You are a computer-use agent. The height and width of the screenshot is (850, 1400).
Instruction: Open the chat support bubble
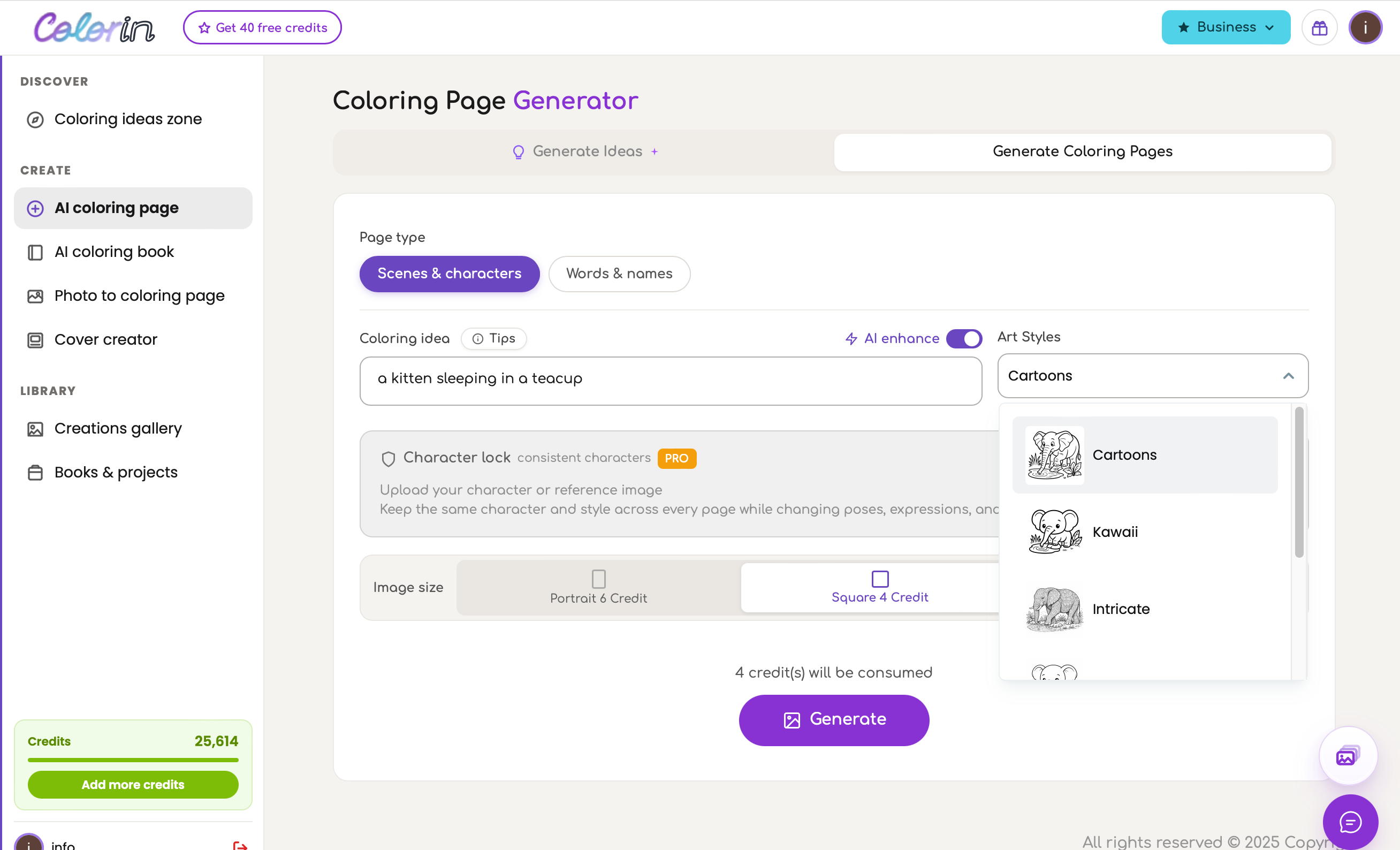(x=1350, y=822)
